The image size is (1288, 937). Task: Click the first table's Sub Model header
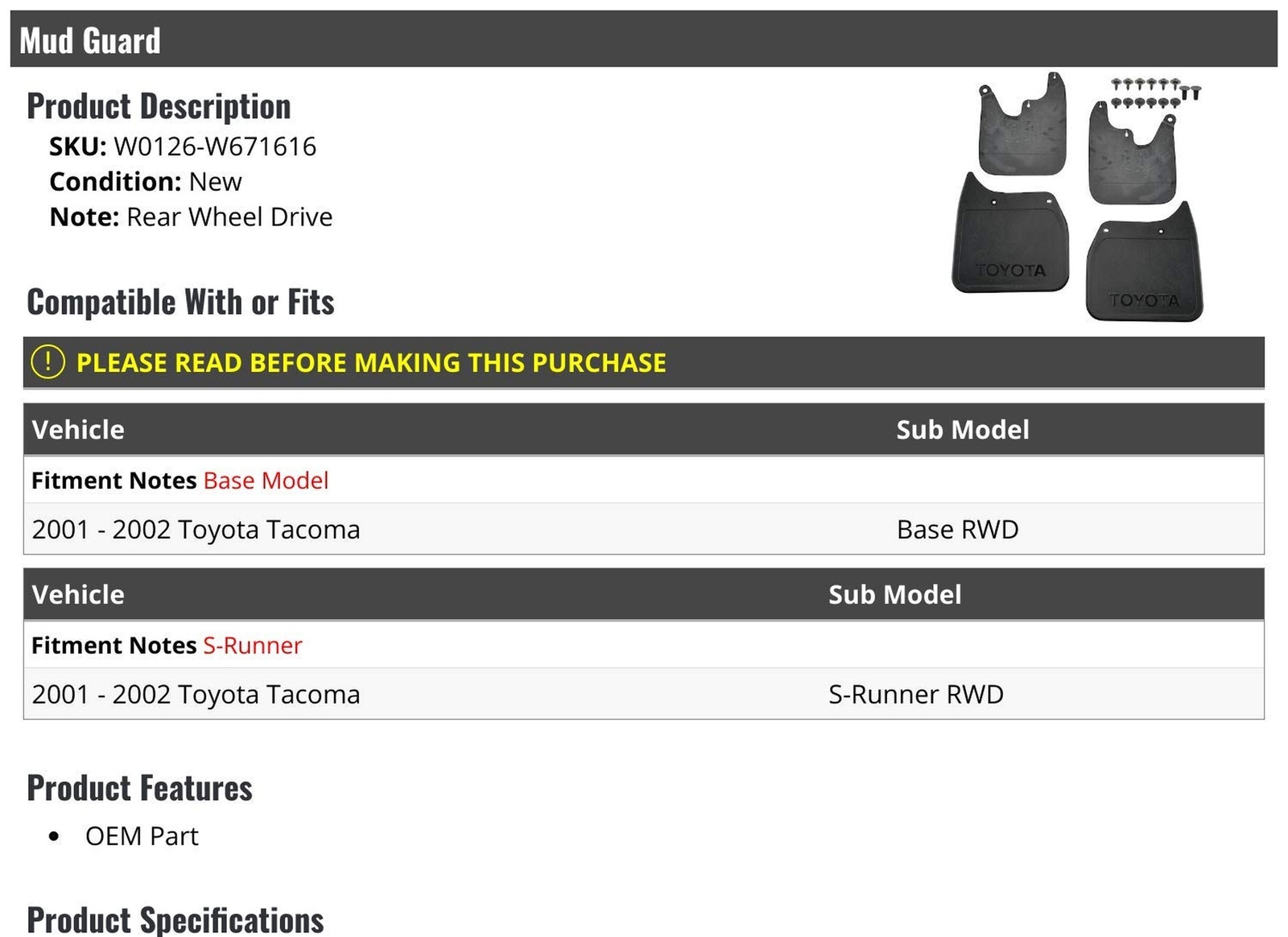pyautogui.click(x=963, y=430)
